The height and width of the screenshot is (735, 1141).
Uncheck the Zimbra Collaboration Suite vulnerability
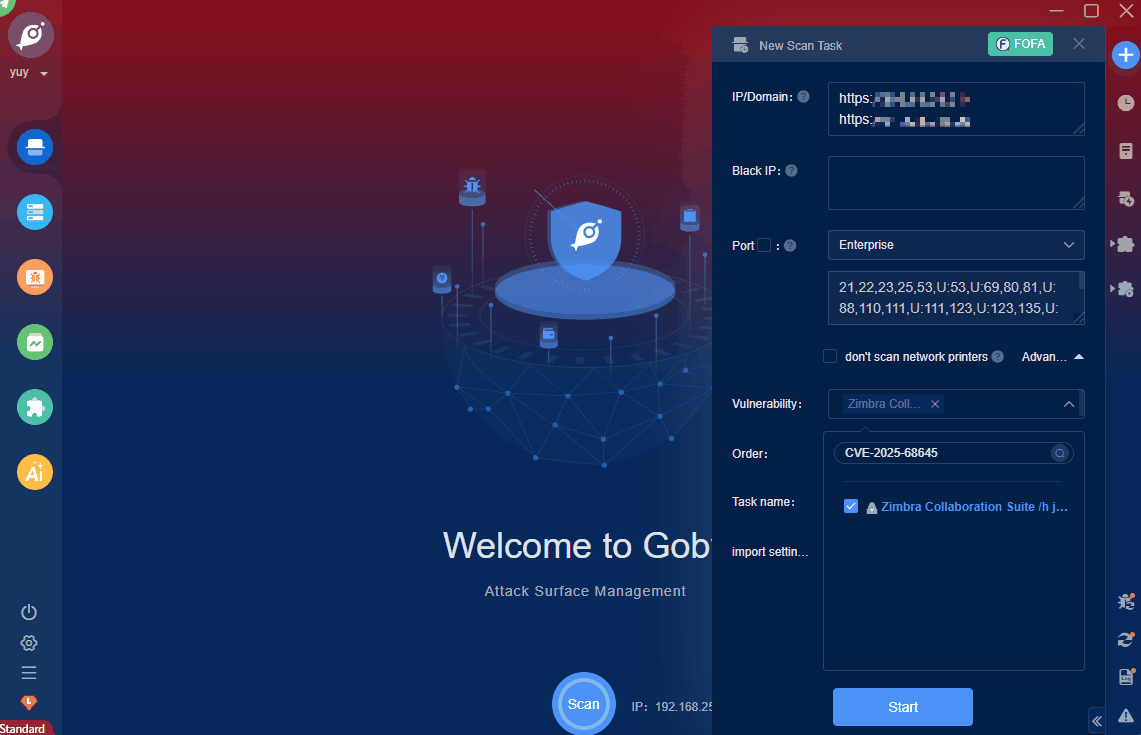[x=851, y=506]
